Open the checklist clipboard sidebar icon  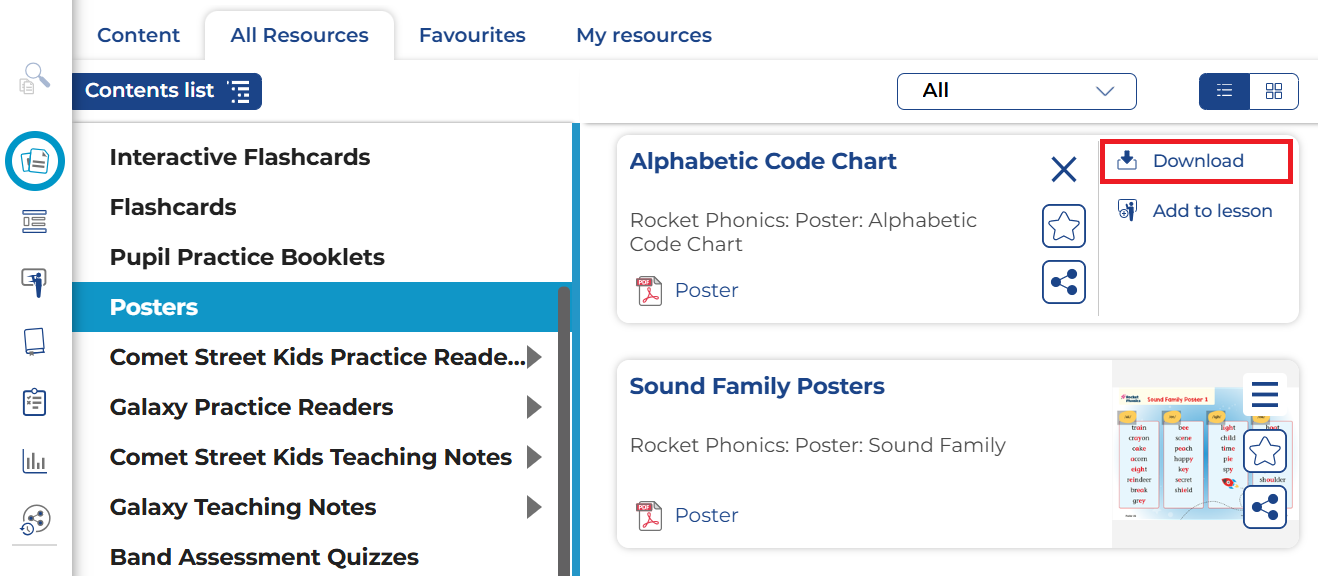click(x=35, y=402)
